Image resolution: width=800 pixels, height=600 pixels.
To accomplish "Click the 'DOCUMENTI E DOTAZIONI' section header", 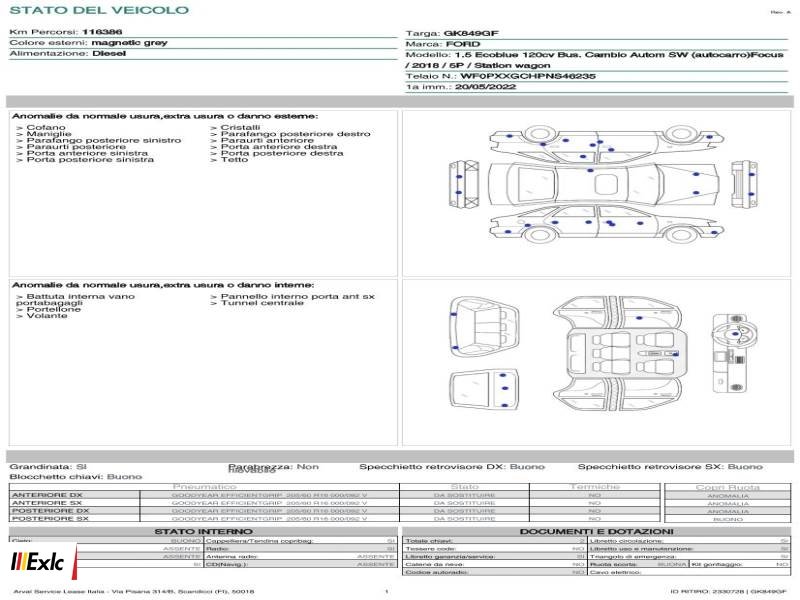I will coord(596,532).
